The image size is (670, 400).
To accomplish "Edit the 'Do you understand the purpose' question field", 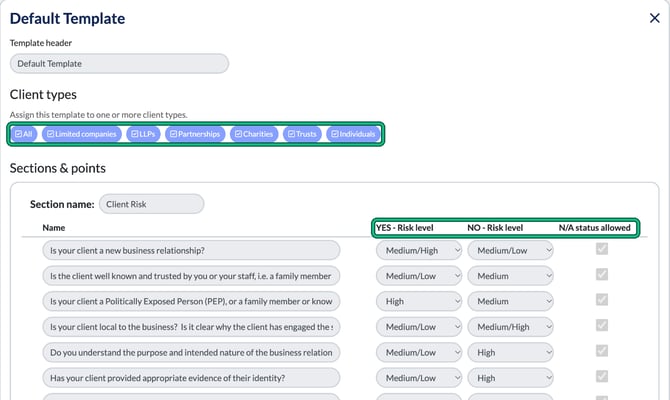I will (191, 353).
